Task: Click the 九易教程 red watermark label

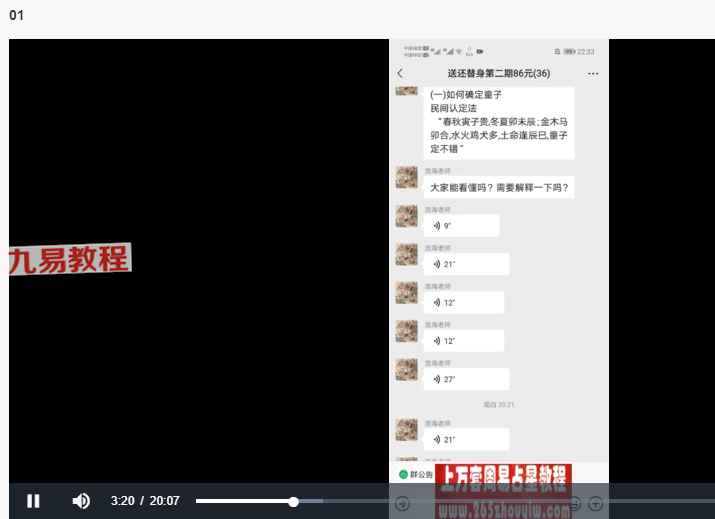Action: click(x=70, y=259)
